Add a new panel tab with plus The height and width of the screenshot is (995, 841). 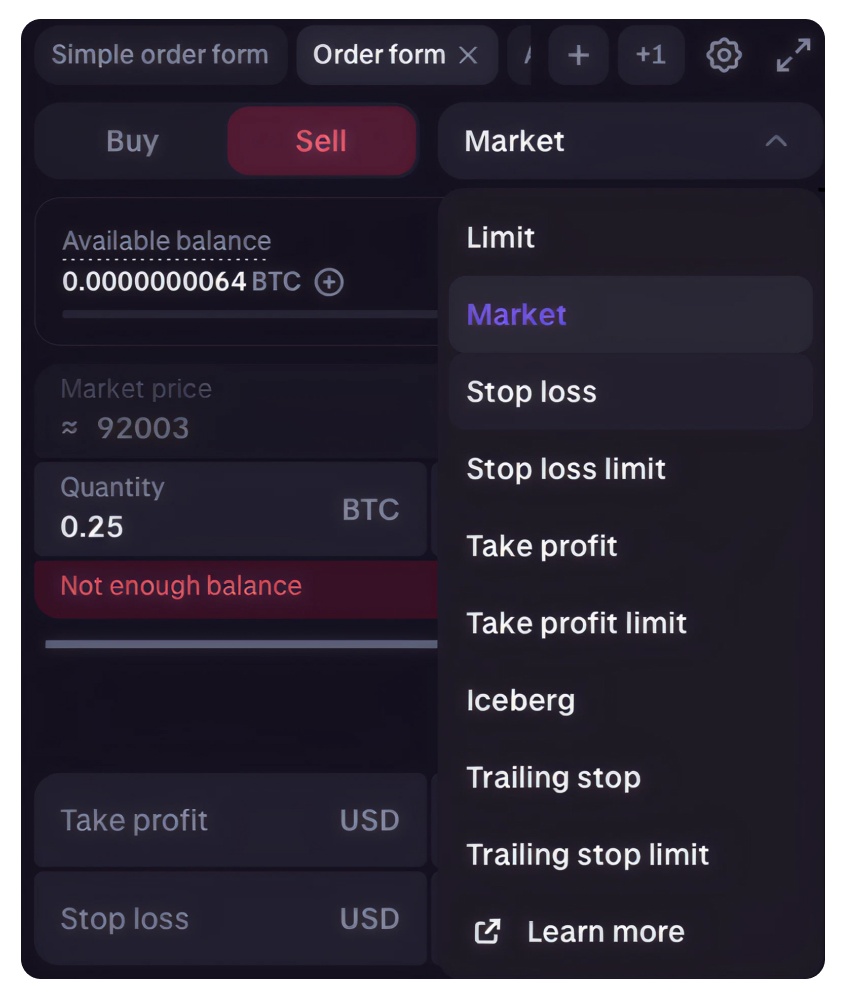[x=578, y=55]
